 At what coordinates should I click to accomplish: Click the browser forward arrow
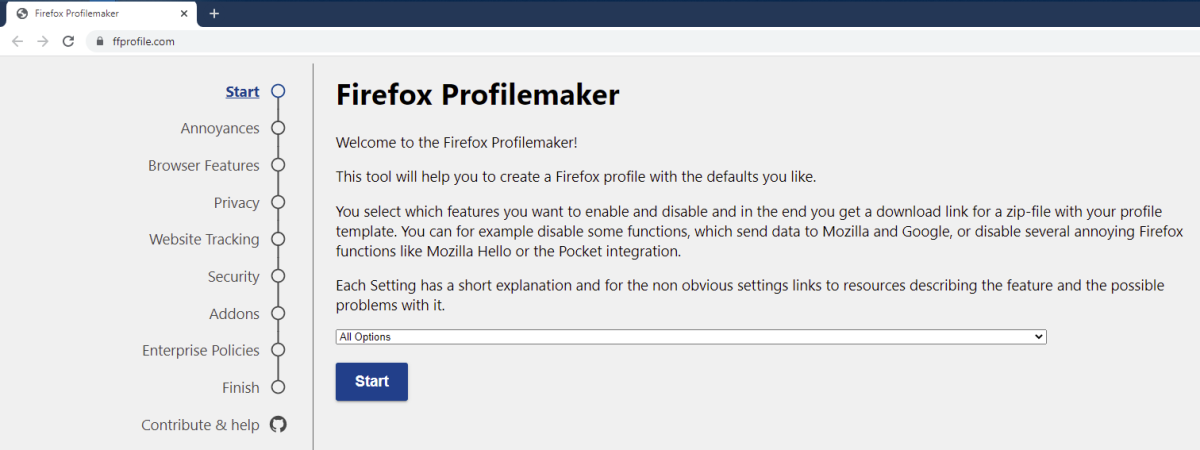pyautogui.click(x=42, y=41)
